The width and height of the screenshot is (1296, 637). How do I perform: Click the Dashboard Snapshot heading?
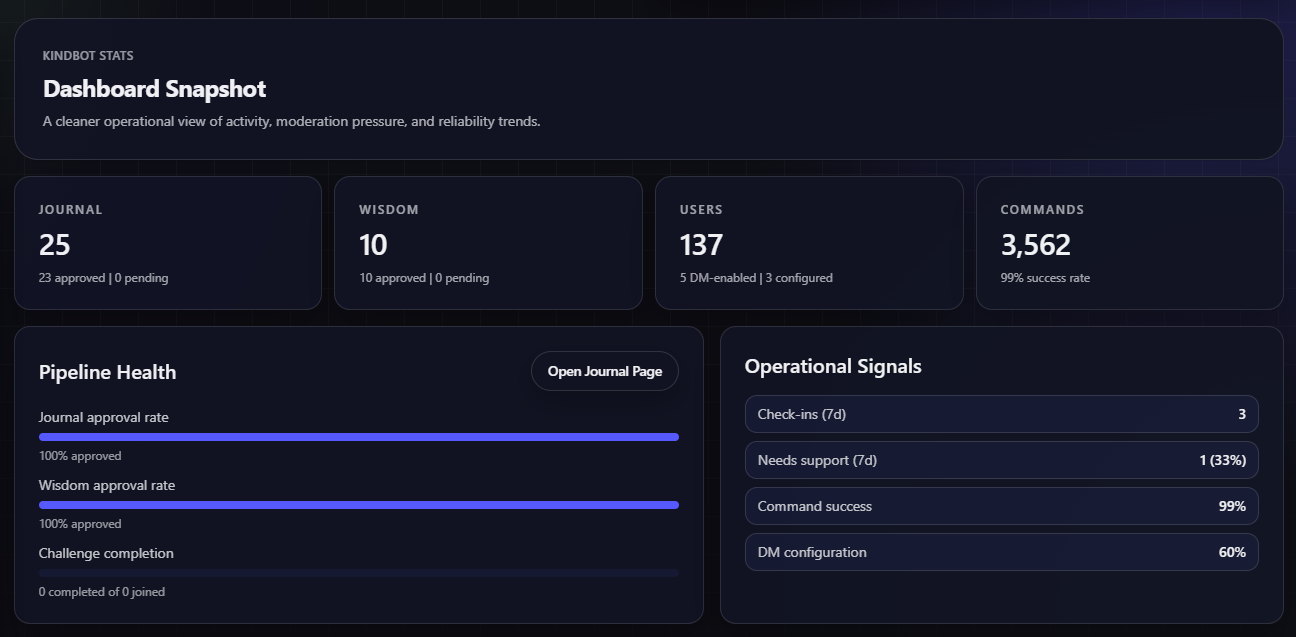pos(154,89)
